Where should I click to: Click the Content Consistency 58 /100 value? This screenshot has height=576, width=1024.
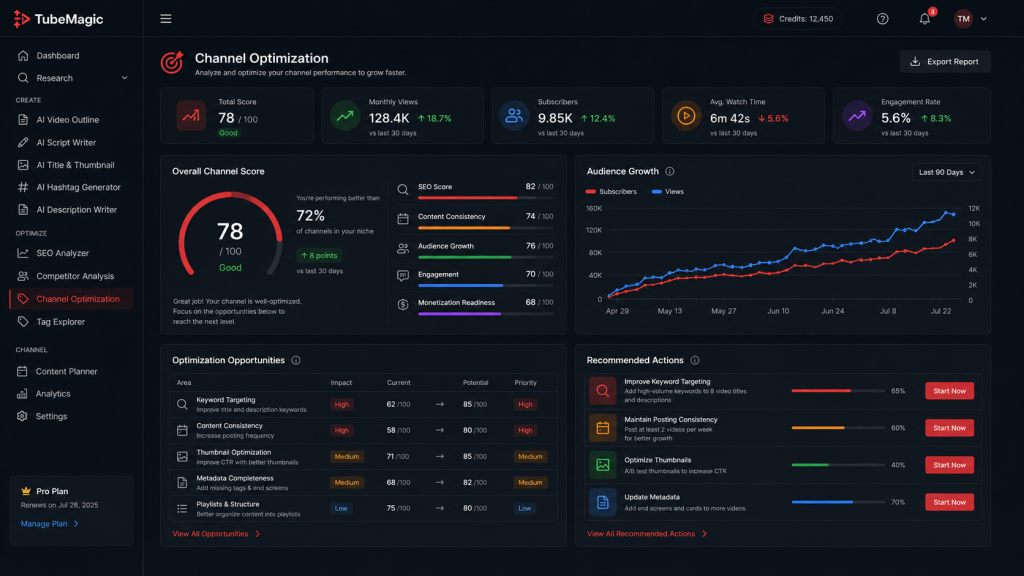(x=398, y=430)
